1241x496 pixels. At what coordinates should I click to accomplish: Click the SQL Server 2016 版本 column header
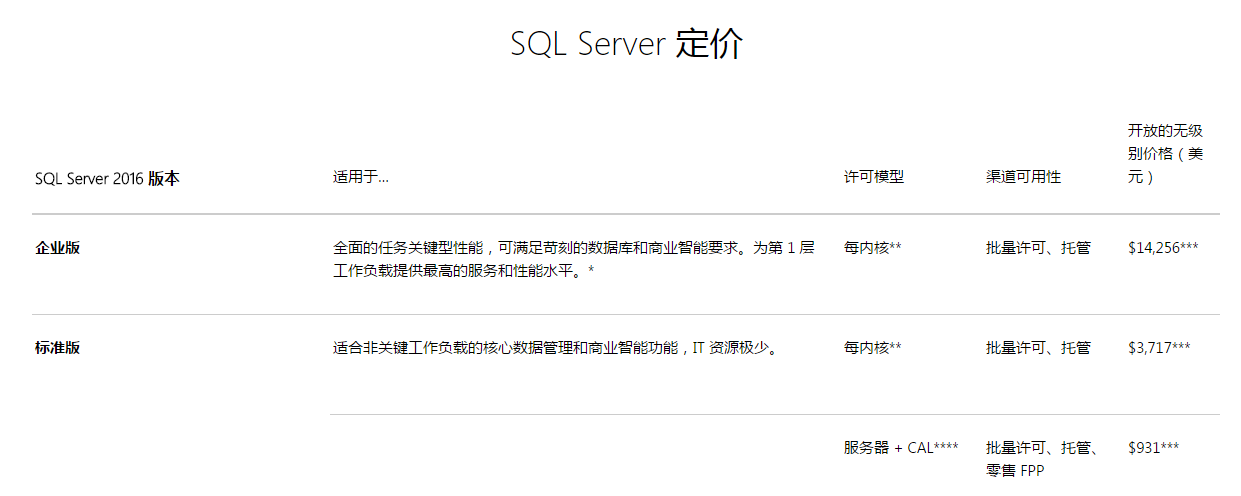click(x=107, y=179)
